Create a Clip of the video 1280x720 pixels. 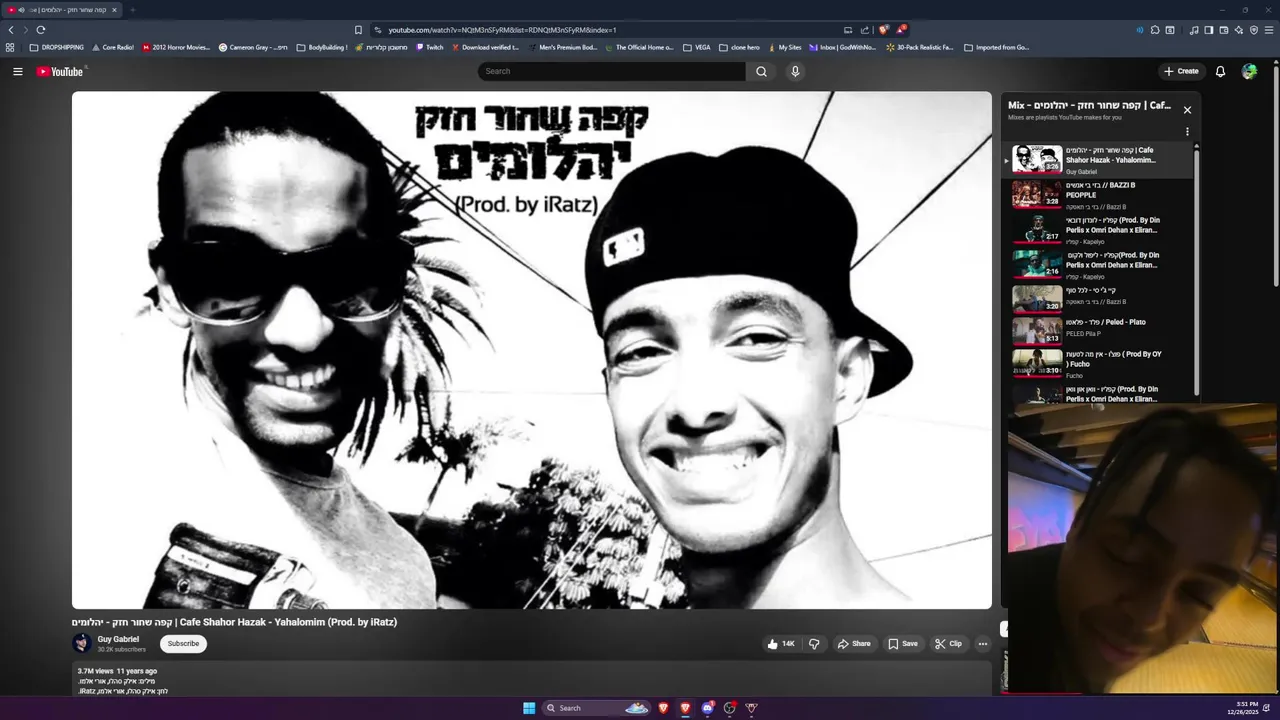948,644
